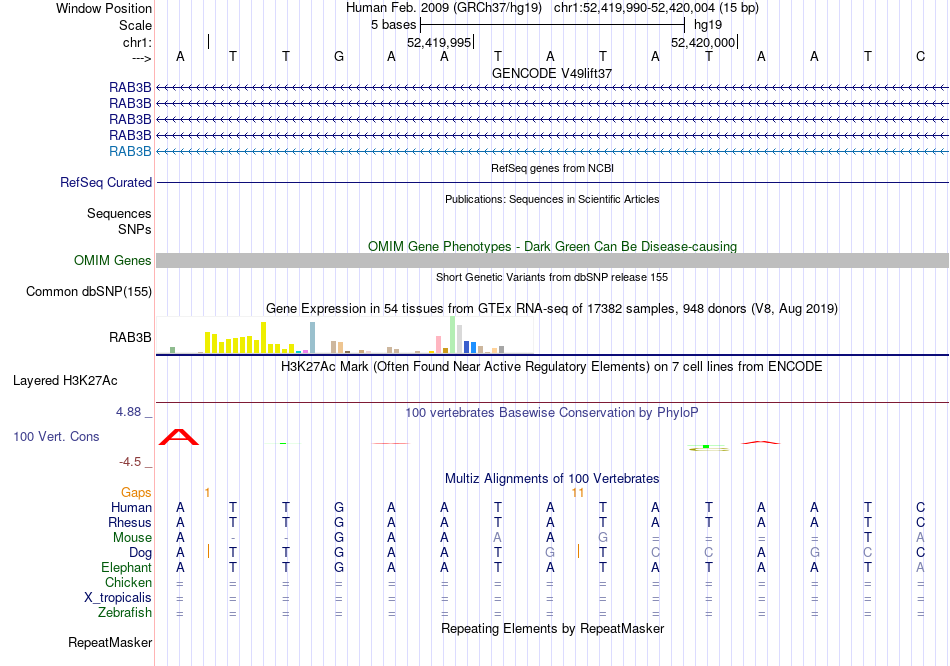Click the orange '1' gap marker
Viewport: 950px width, 666px height.
[x=207, y=493]
